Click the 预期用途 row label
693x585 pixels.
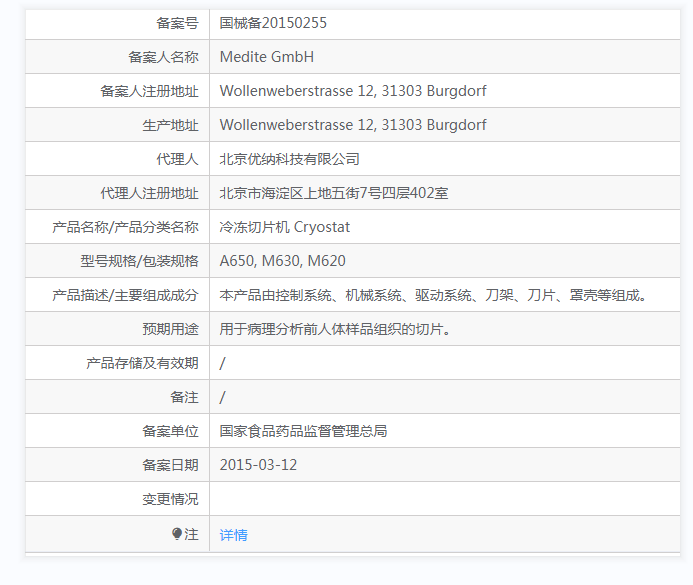coord(170,329)
